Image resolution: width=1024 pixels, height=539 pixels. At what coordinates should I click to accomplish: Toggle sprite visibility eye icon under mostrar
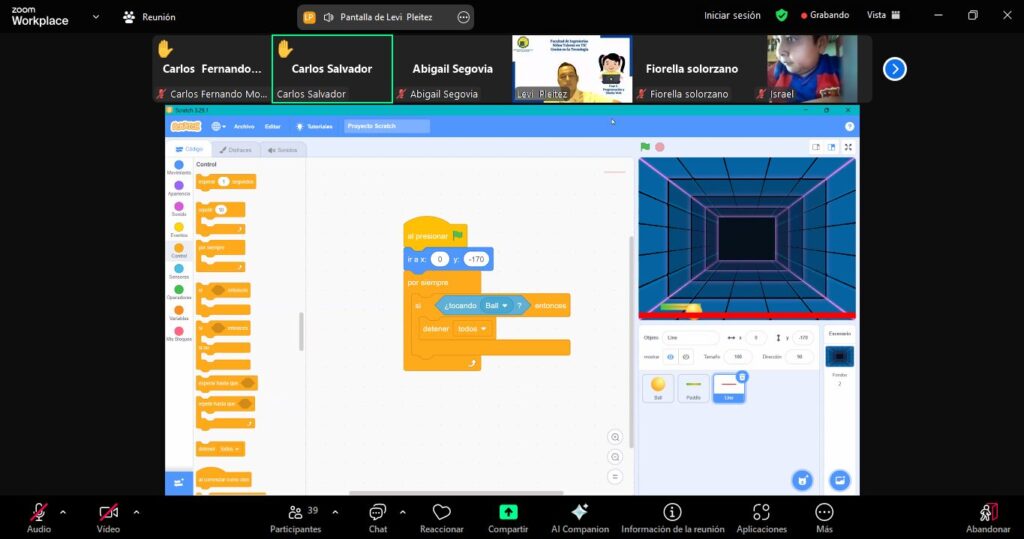[x=670, y=356]
